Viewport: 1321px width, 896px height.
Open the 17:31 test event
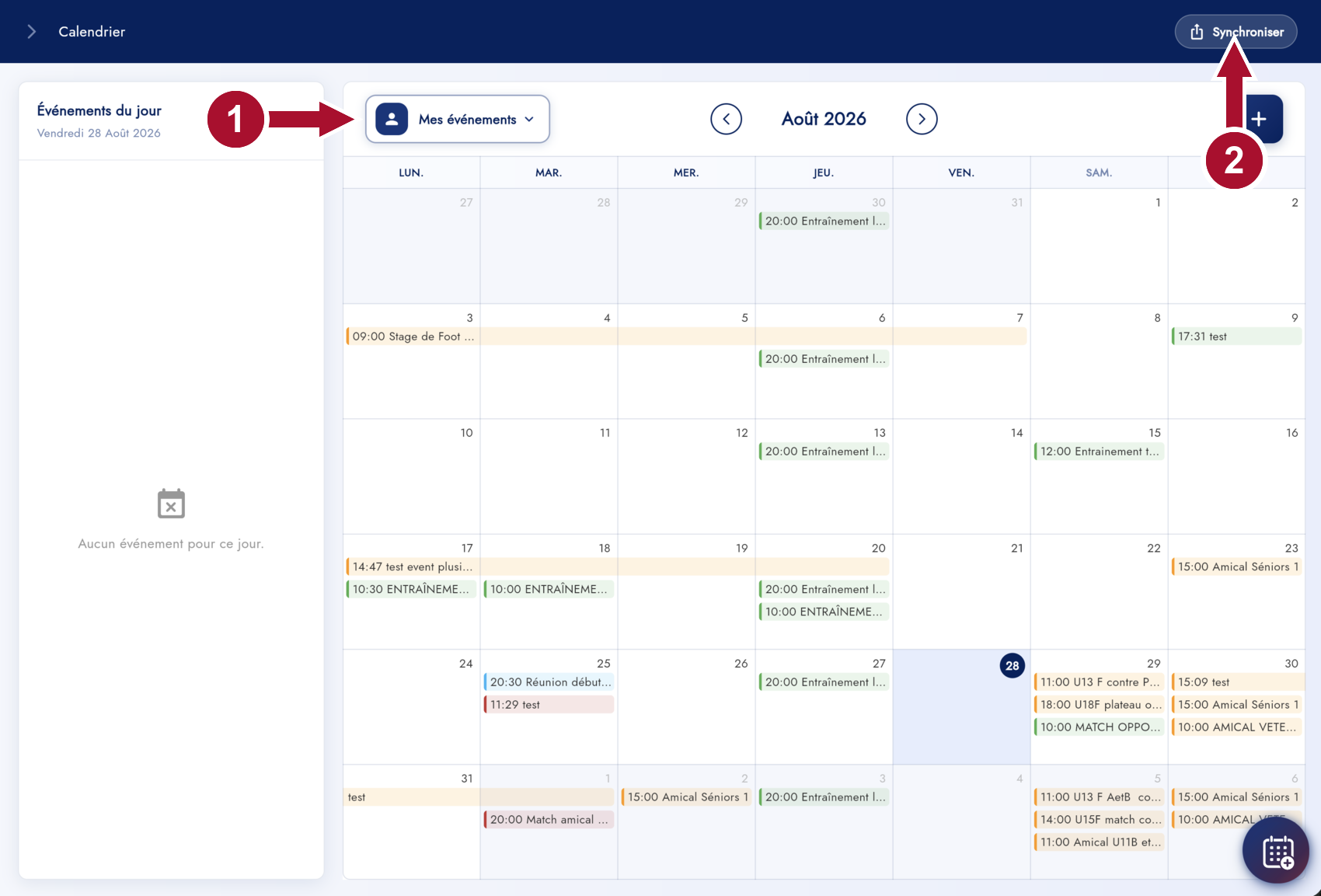click(x=1236, y=336)
